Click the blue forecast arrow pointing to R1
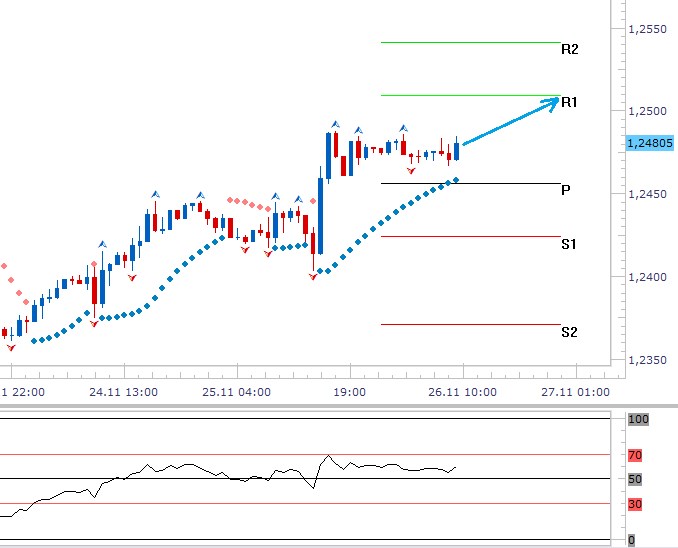Image resolution: width=678 pixels, height=548 pixels. [x=510, y=123]
